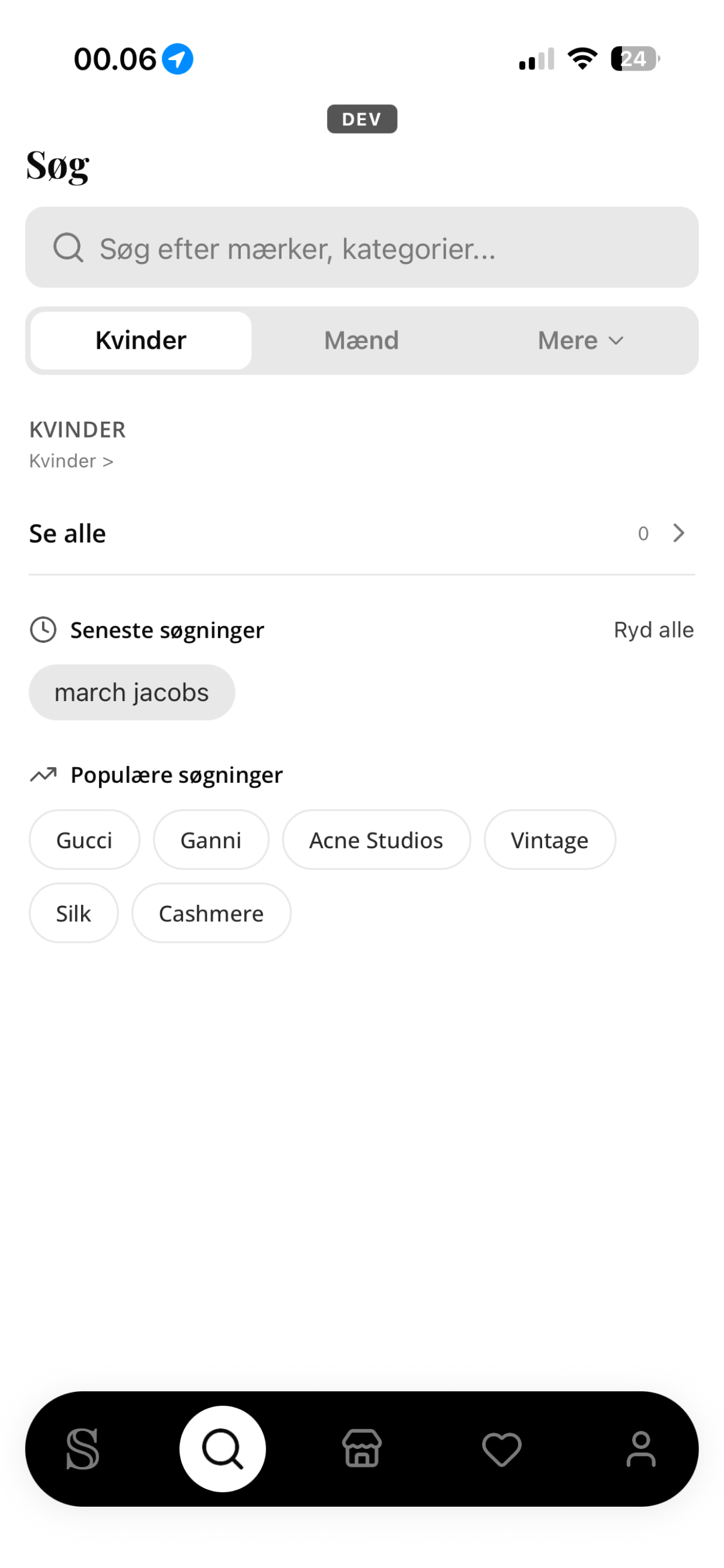724x1568 pixels.
Task: Open Se alle via the chevron arrow
Action: (x=679, y=533)
